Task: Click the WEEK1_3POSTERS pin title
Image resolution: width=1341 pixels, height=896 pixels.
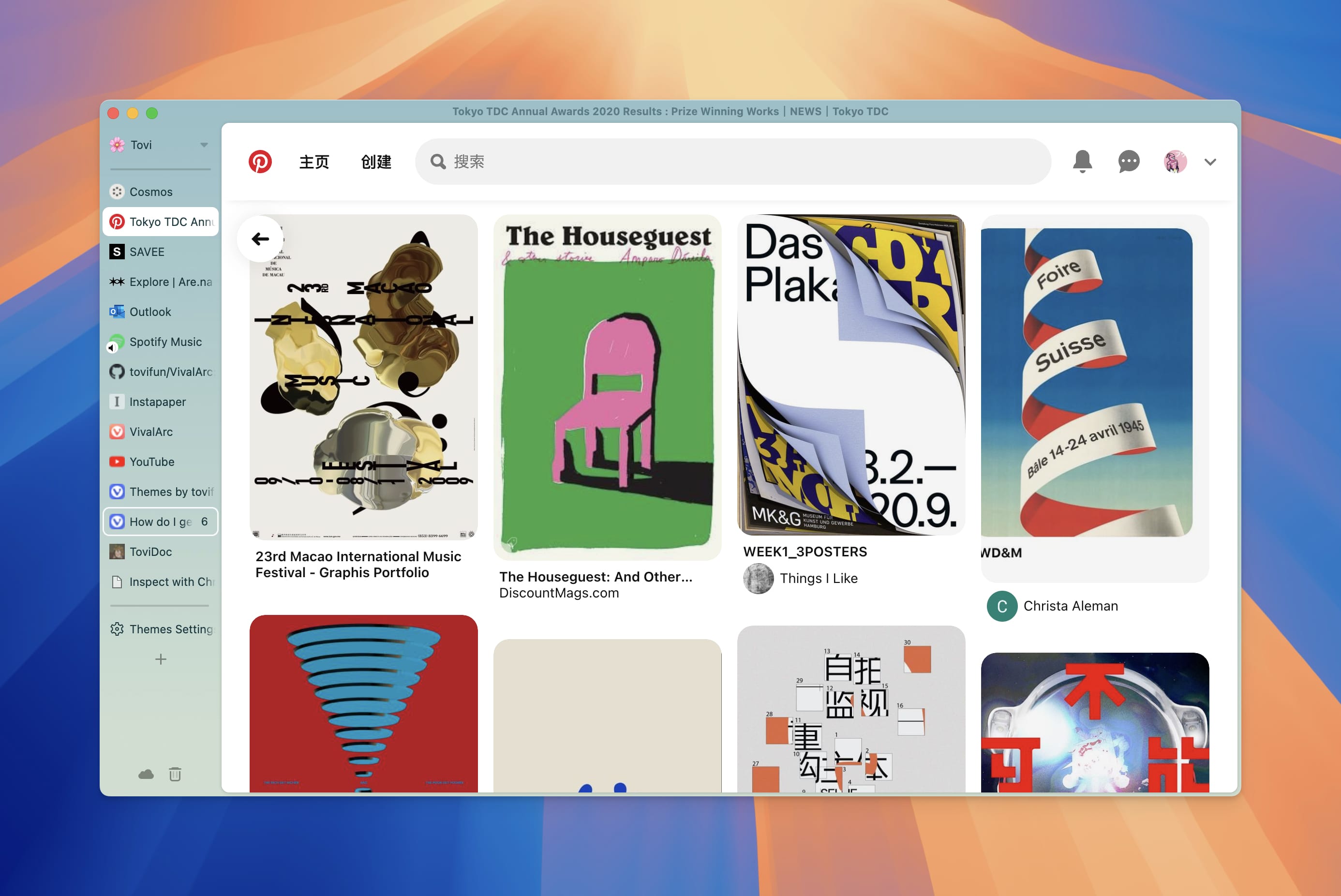Action: (805, 552)
